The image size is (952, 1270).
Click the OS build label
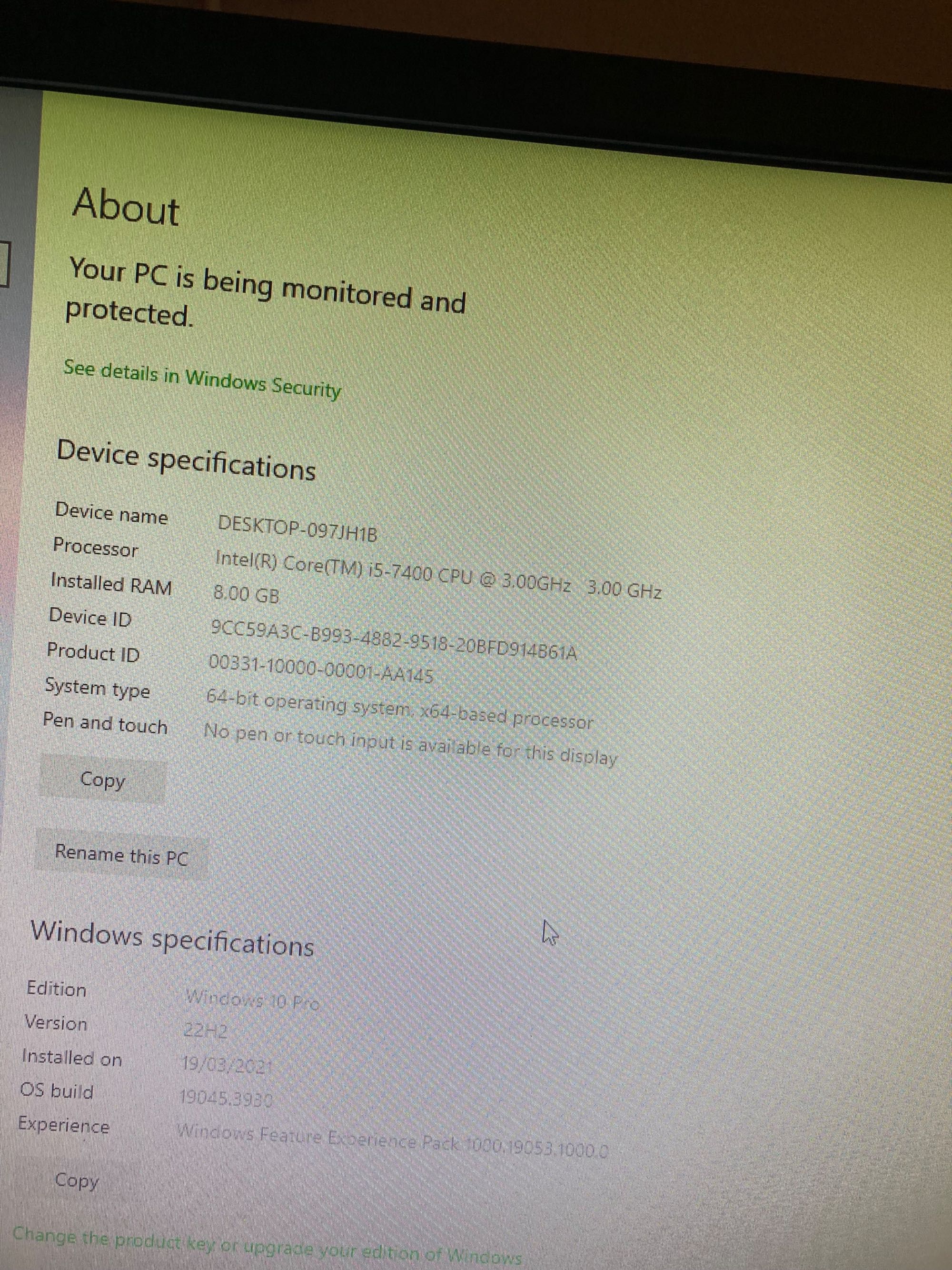(x=56, y=1090)
